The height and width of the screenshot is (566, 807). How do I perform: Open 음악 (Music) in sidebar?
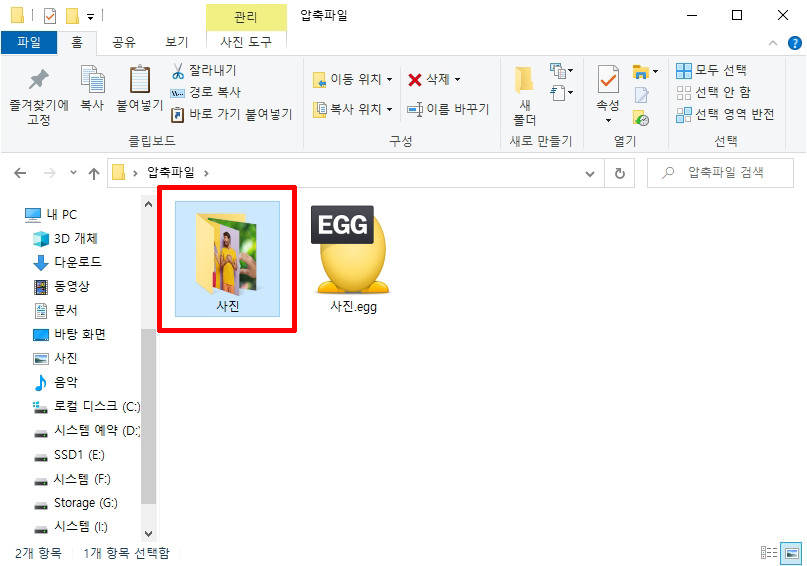56,382
